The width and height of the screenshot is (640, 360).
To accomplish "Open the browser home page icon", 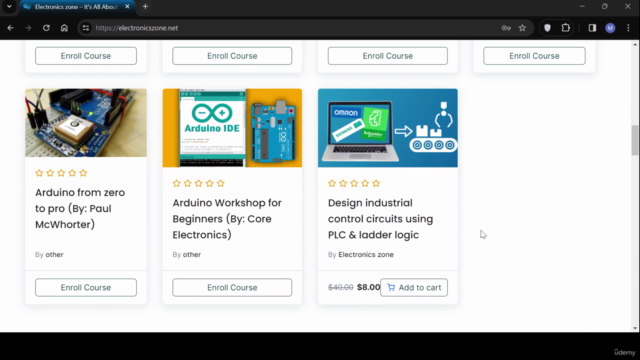I will 64,28.
